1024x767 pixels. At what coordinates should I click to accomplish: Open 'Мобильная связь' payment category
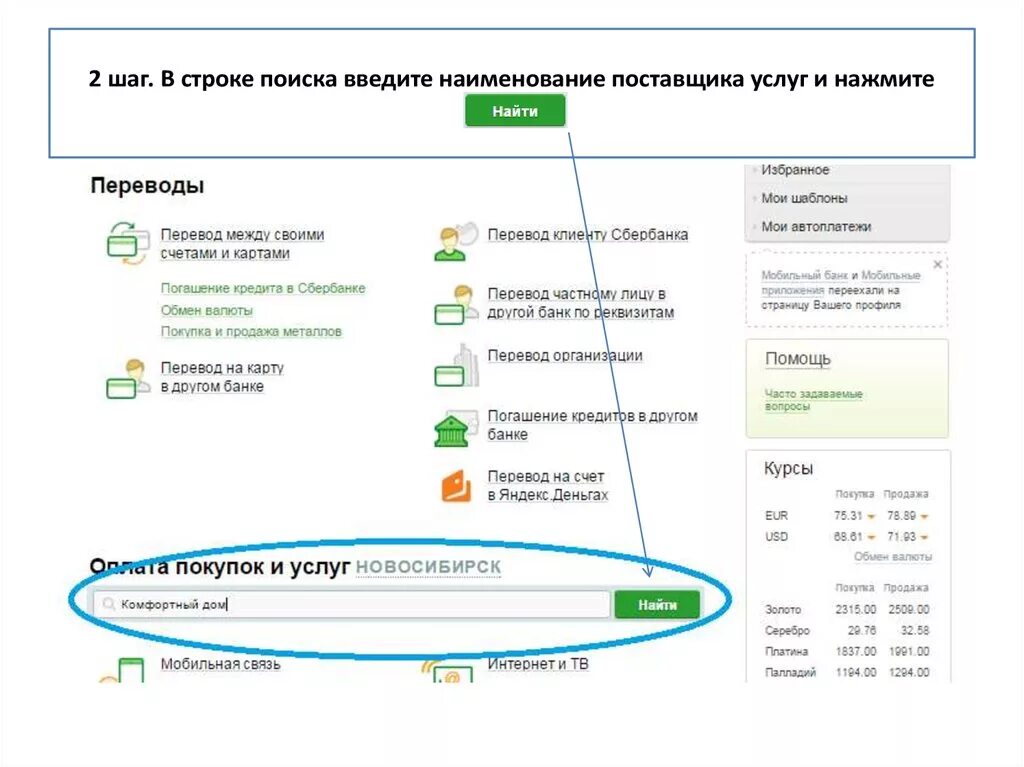[220, 664]
